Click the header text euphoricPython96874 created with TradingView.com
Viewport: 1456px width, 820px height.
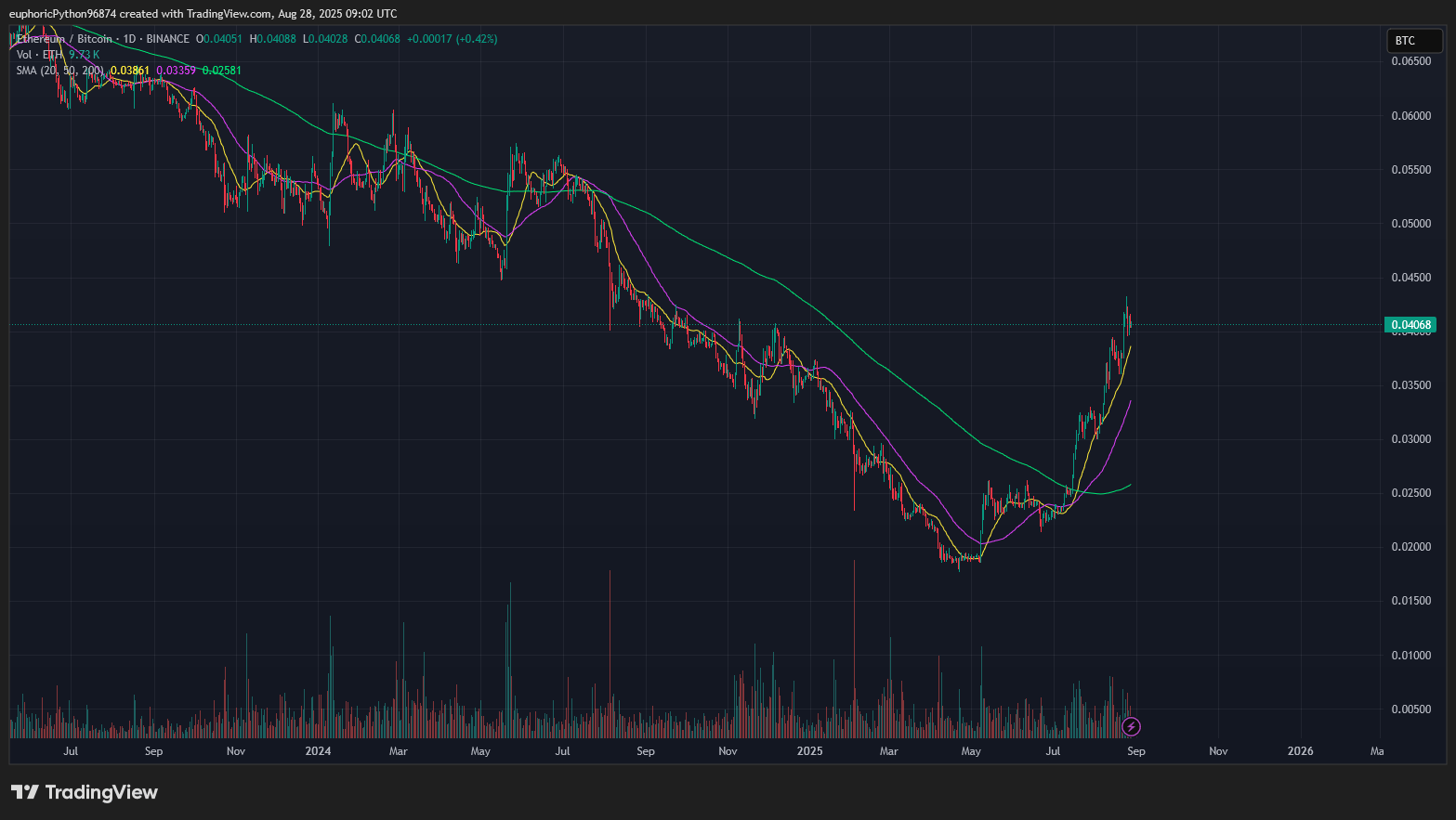tap(140, 14)
